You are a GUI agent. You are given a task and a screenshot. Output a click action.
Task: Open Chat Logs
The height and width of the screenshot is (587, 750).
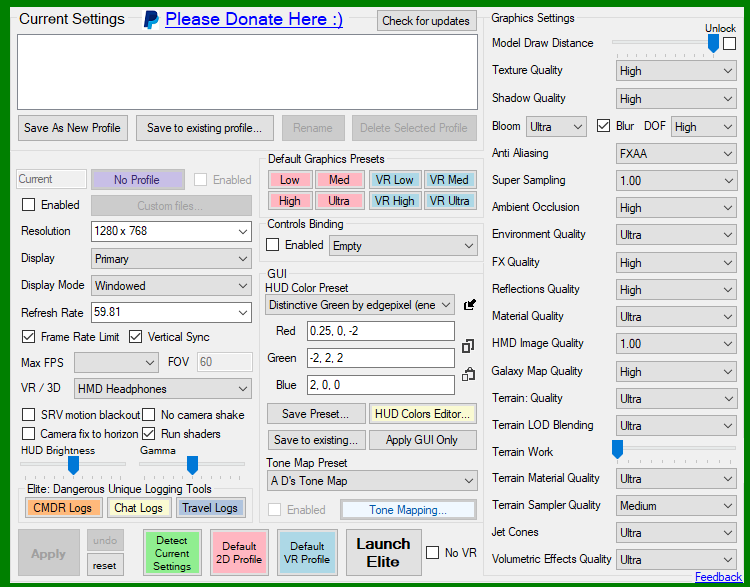pos(139,508)
